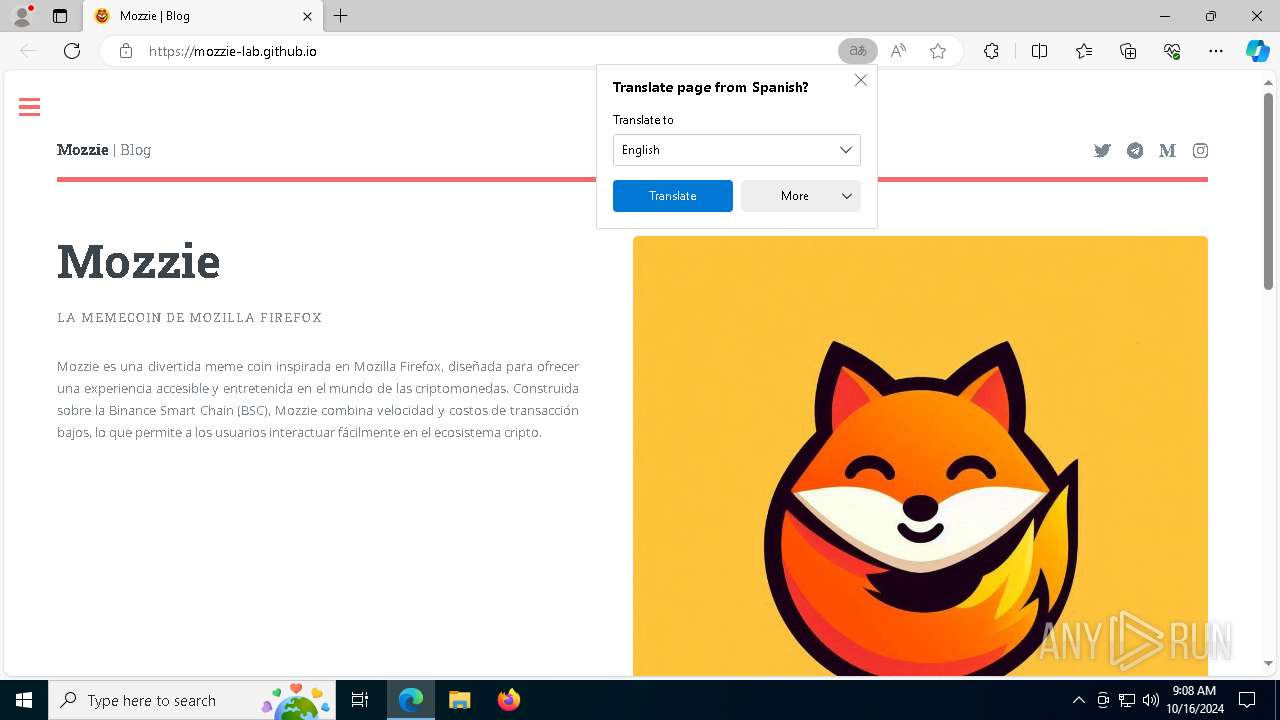Open the hamburger sidebar menu
1280x720 pixels.
click(x=29, y=107)
